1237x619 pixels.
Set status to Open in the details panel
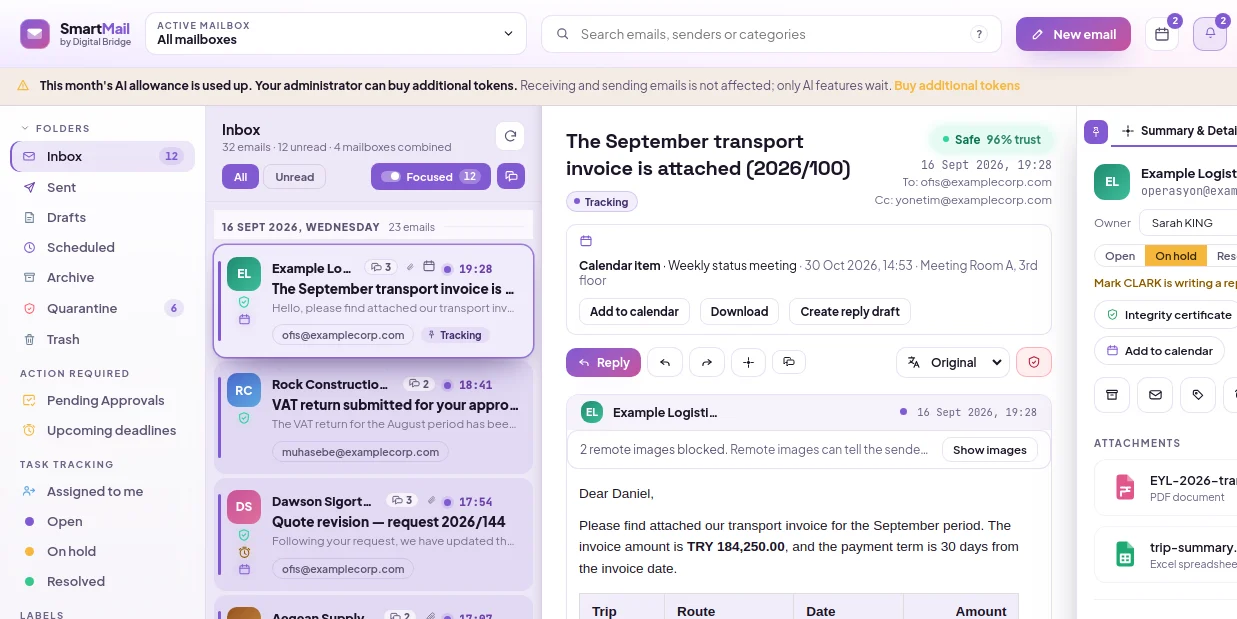tap(1120, 256)
